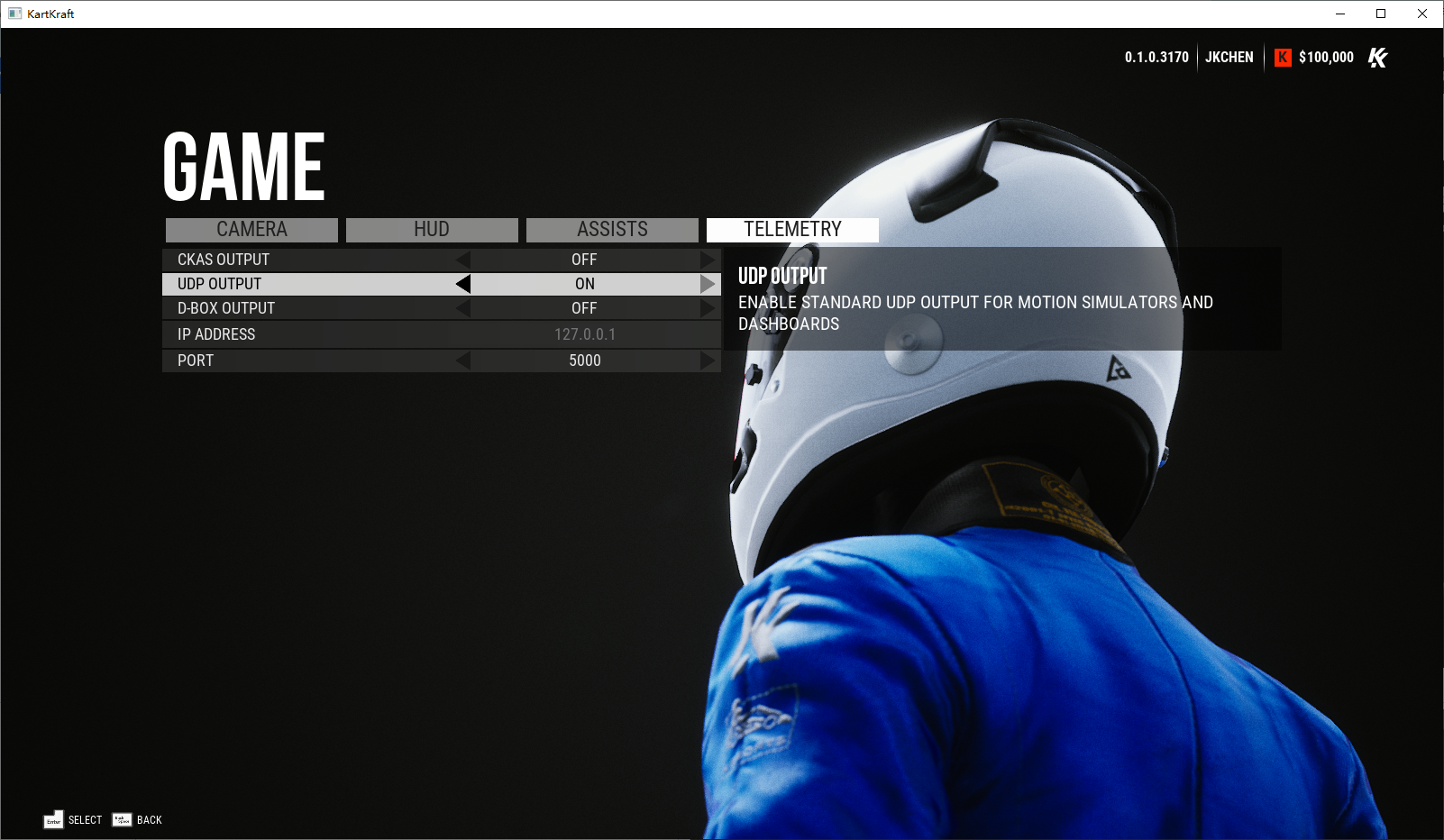Click right arrow for D-BOX OUTPUT
The width and height of the screenshot is (1444, 840).
(x=708, y=308)
